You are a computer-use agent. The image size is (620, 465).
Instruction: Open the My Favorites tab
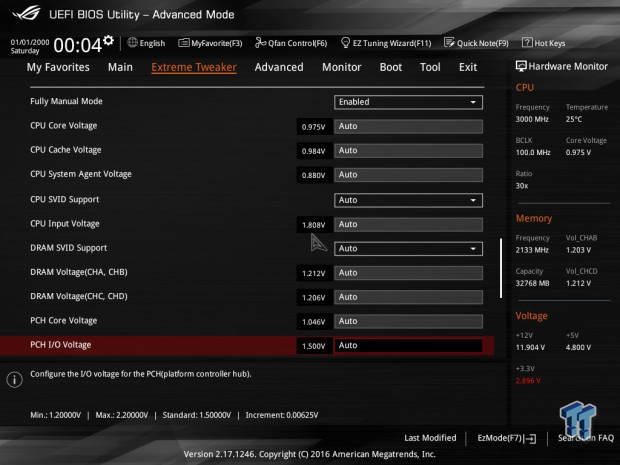pyautogui.click(x=58, y=67)
